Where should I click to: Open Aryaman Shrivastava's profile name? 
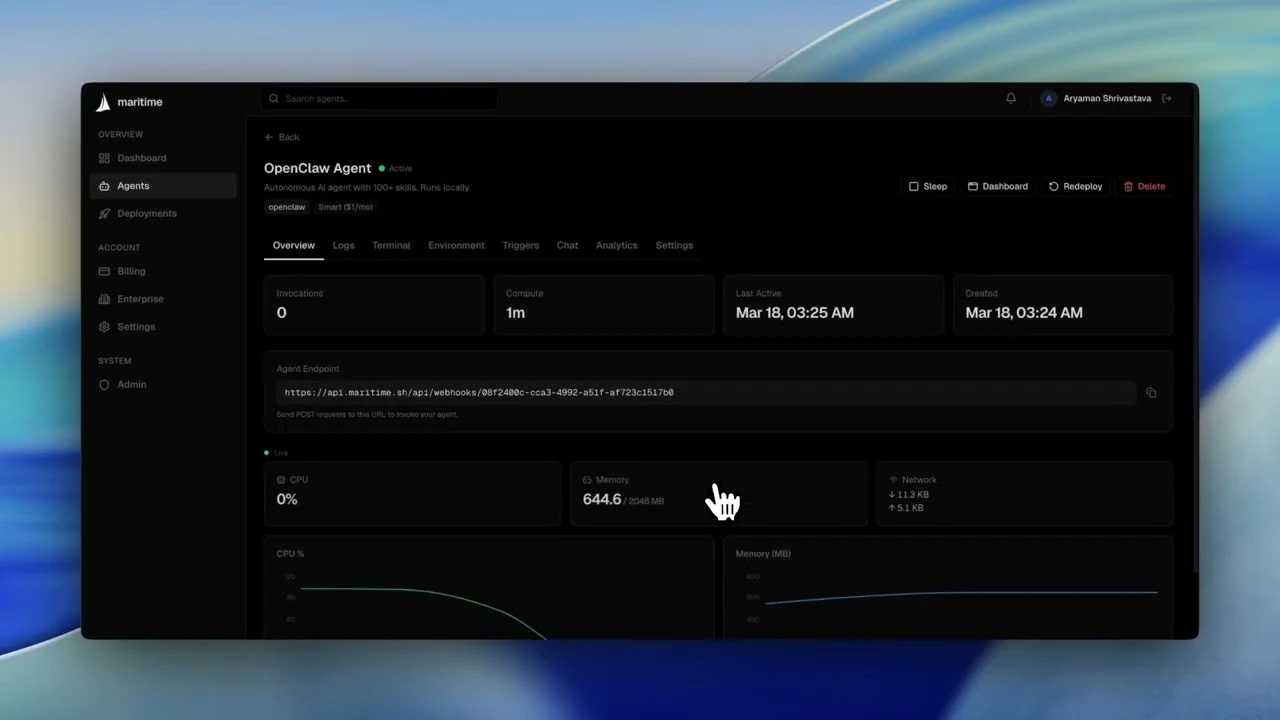tap(1107, 99)
